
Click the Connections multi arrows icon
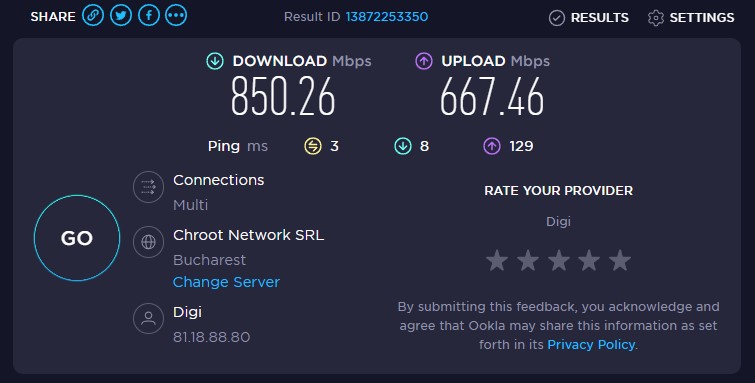click(x=148, y=187)
